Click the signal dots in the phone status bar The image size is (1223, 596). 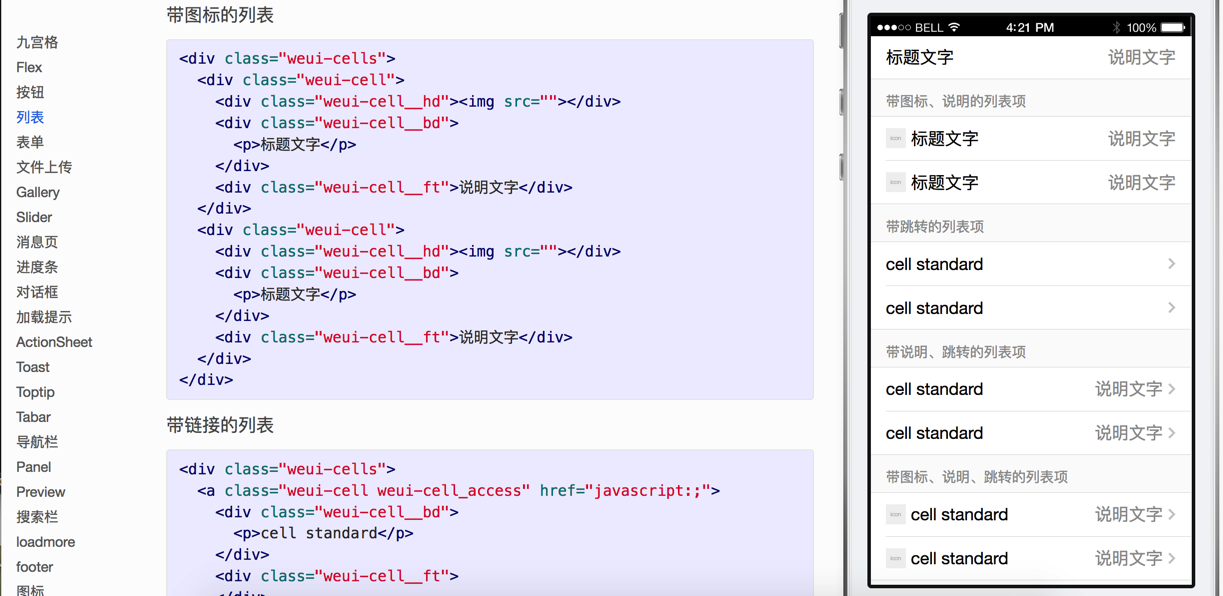(x=894, y=27)
